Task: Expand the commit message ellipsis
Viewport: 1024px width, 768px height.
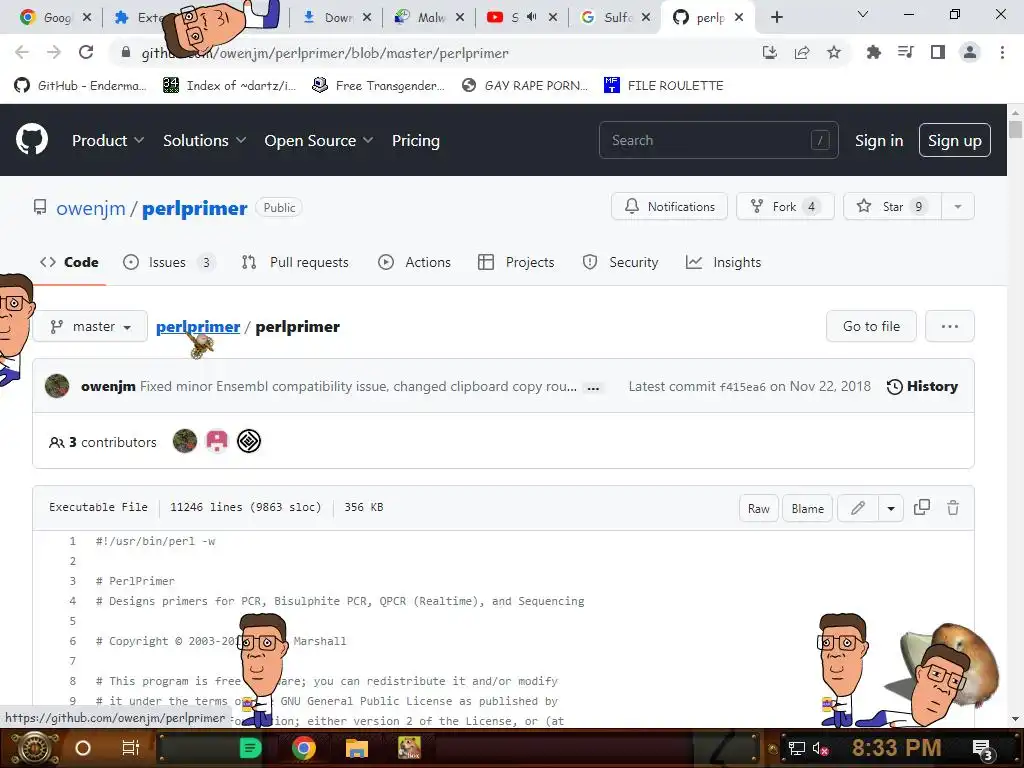Action: coord(593,388)
